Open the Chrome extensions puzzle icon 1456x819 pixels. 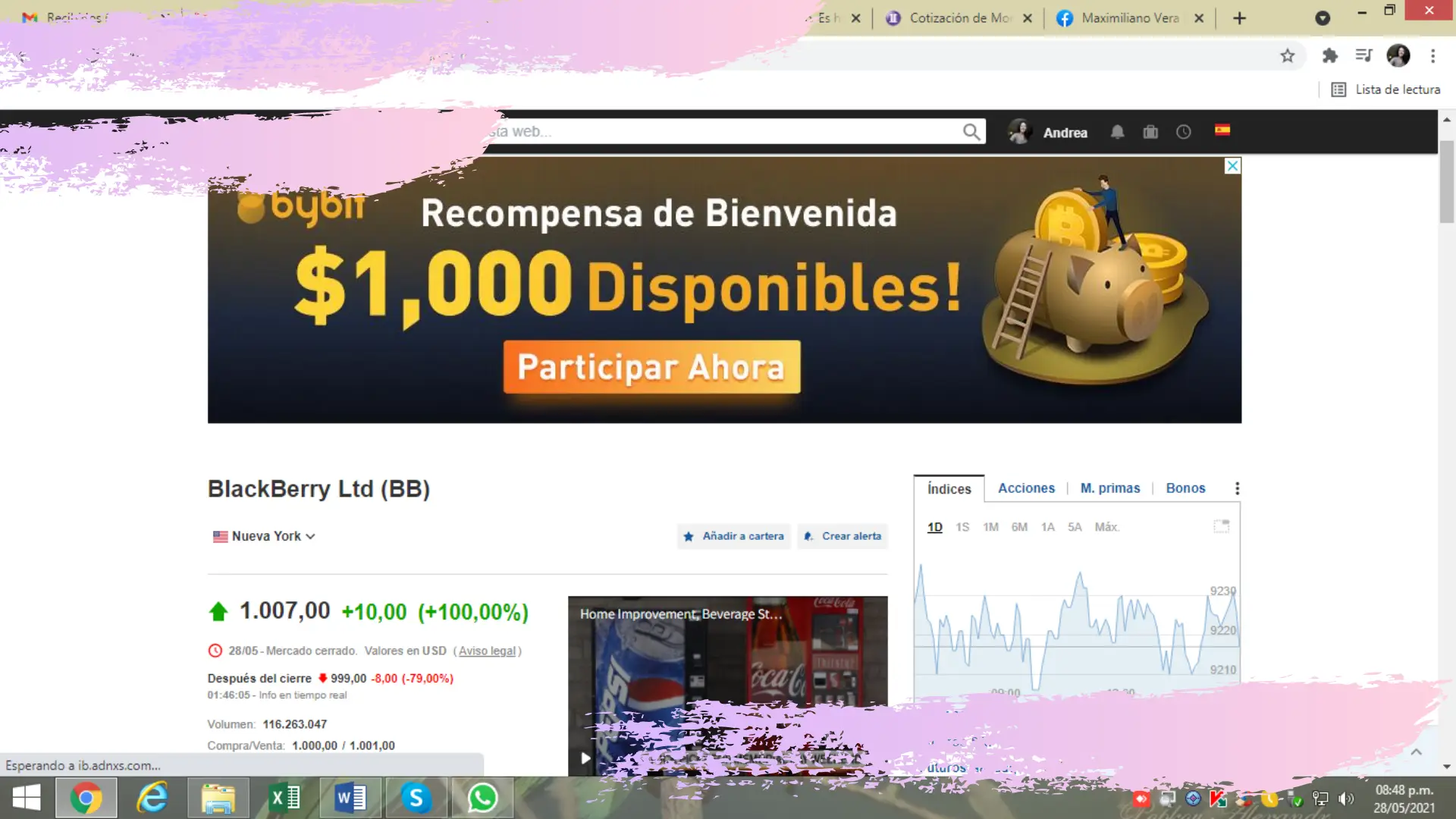click(x=1329, y=55)
